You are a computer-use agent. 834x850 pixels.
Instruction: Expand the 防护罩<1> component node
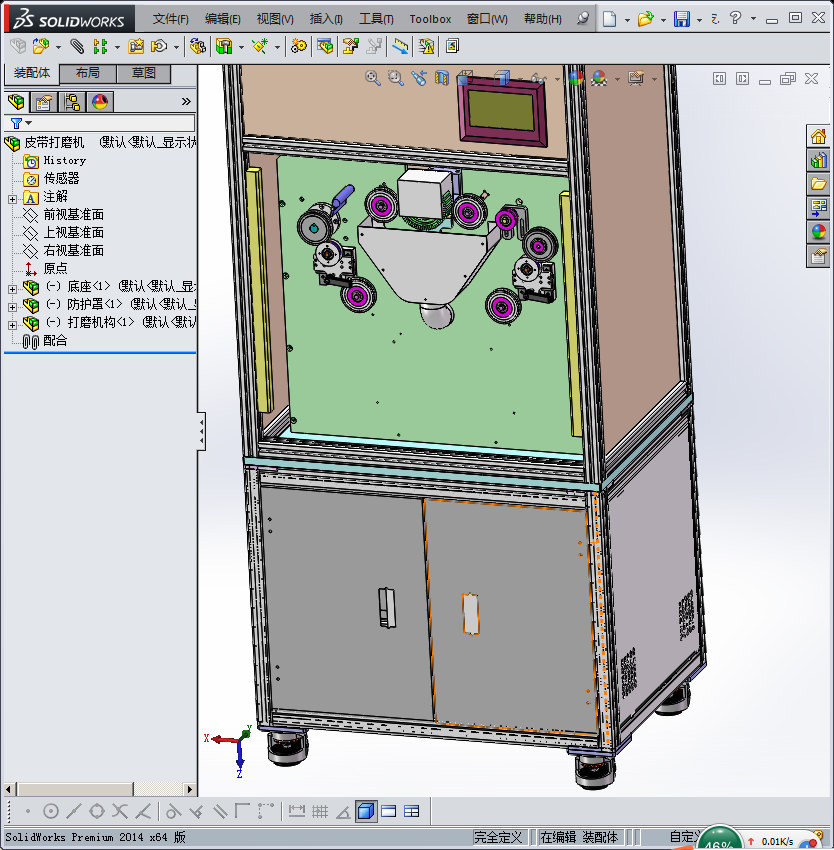[x=12, y=307]
